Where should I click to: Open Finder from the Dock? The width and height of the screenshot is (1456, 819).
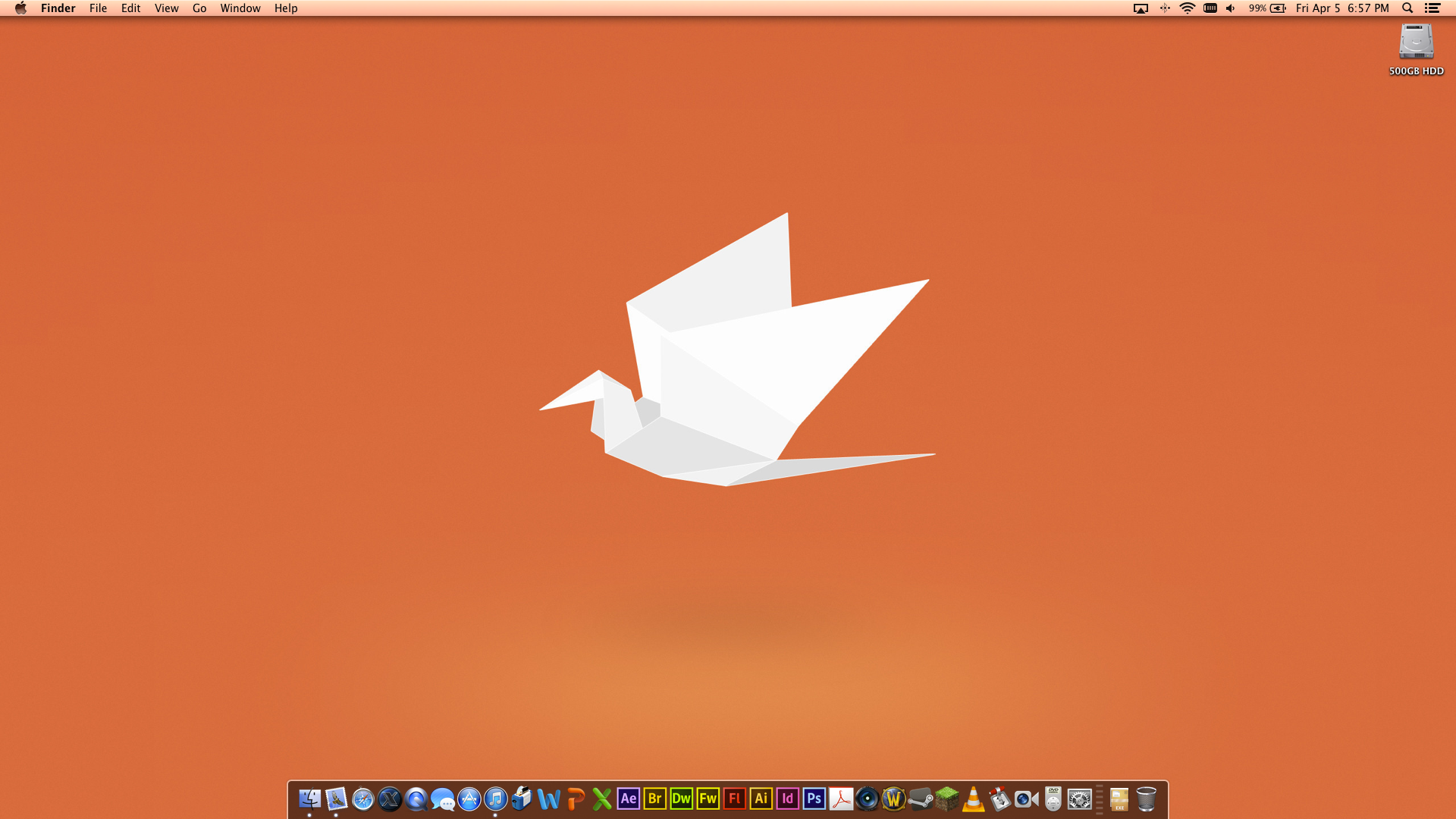[x=309, y=799]
